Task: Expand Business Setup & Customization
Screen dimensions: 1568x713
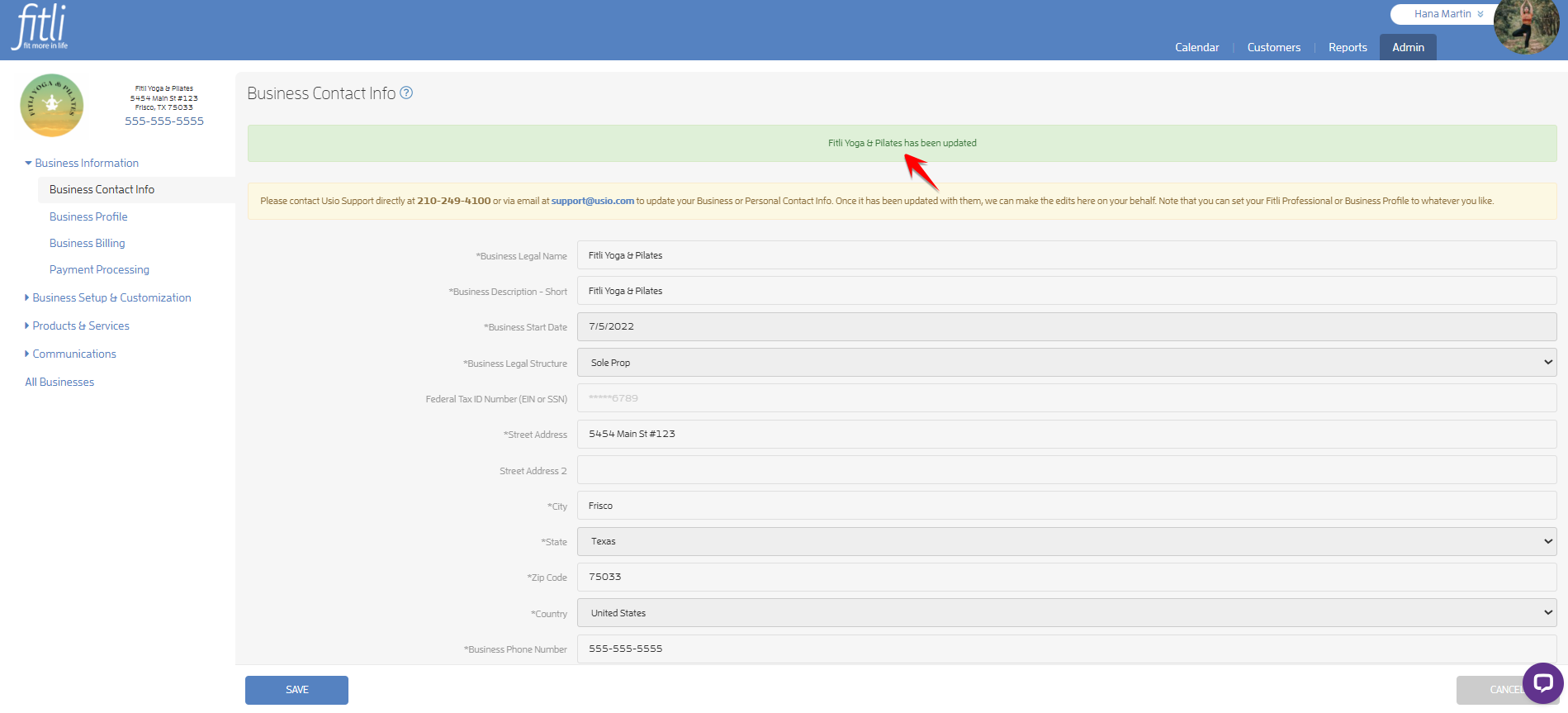Action: tap(108, 297)
